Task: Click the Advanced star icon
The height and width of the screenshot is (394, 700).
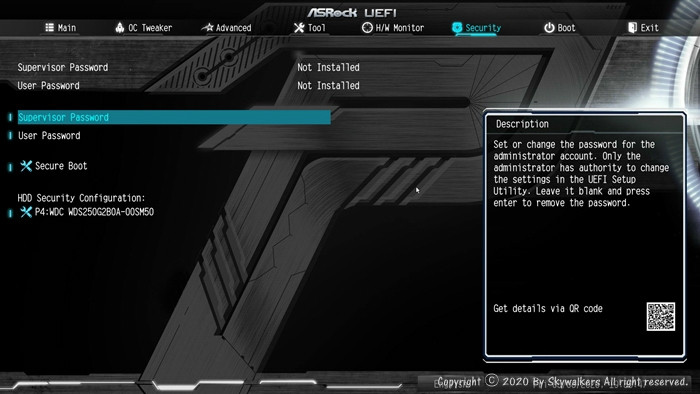Action: pos(208,28)
